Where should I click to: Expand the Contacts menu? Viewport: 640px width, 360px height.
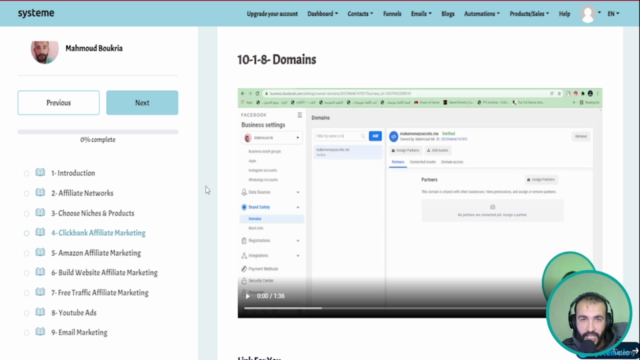360,14
